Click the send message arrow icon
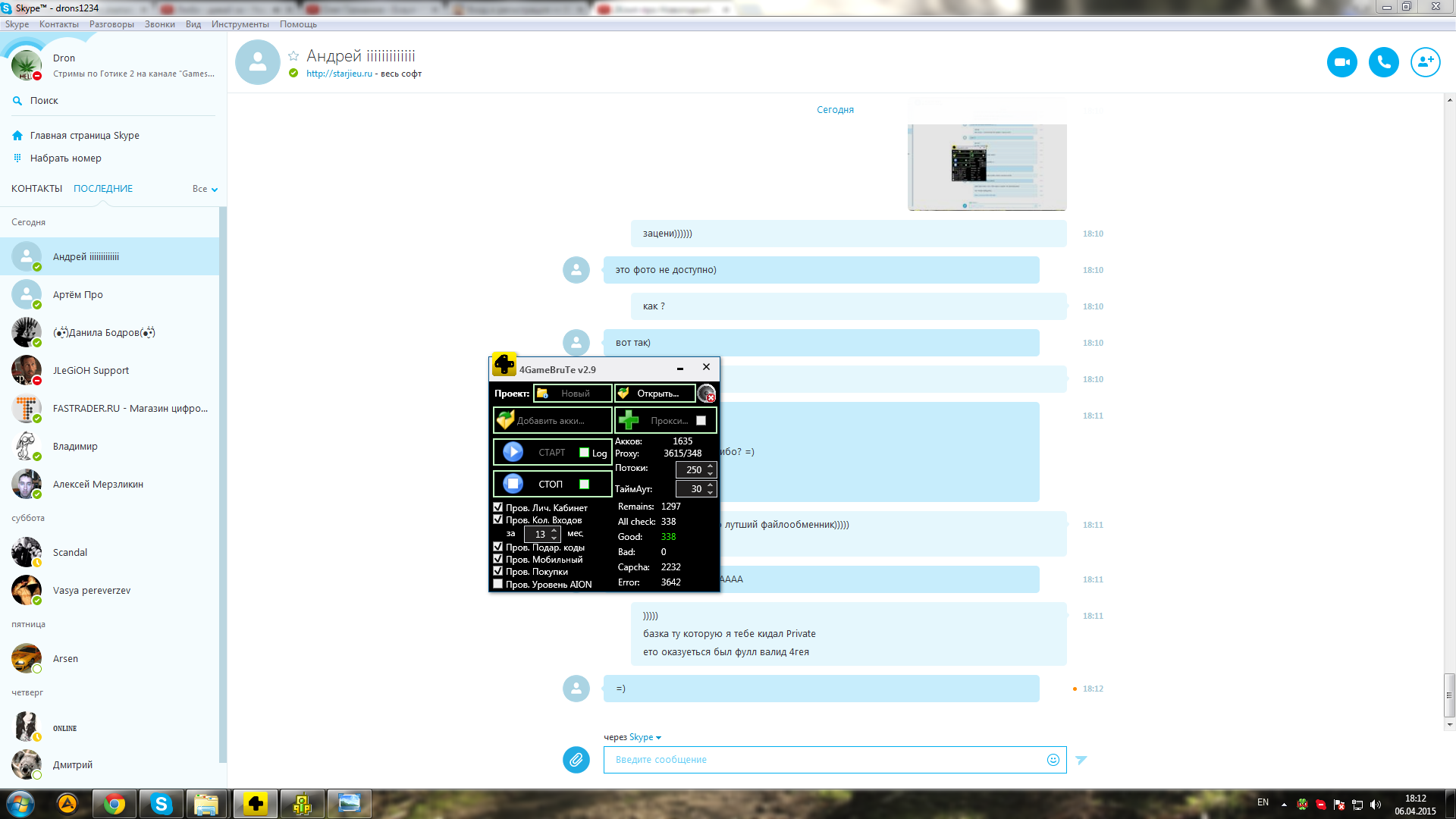 pos(1081,760)
